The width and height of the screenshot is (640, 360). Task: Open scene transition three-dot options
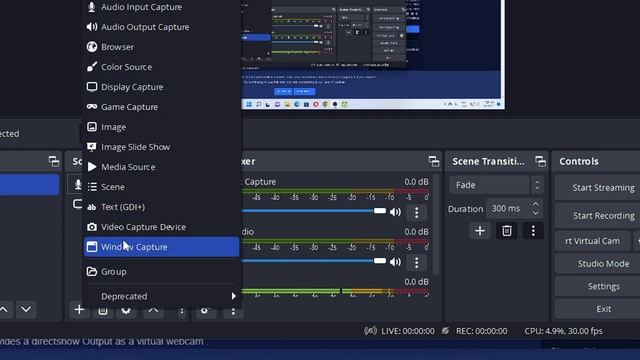click(533, 231)
